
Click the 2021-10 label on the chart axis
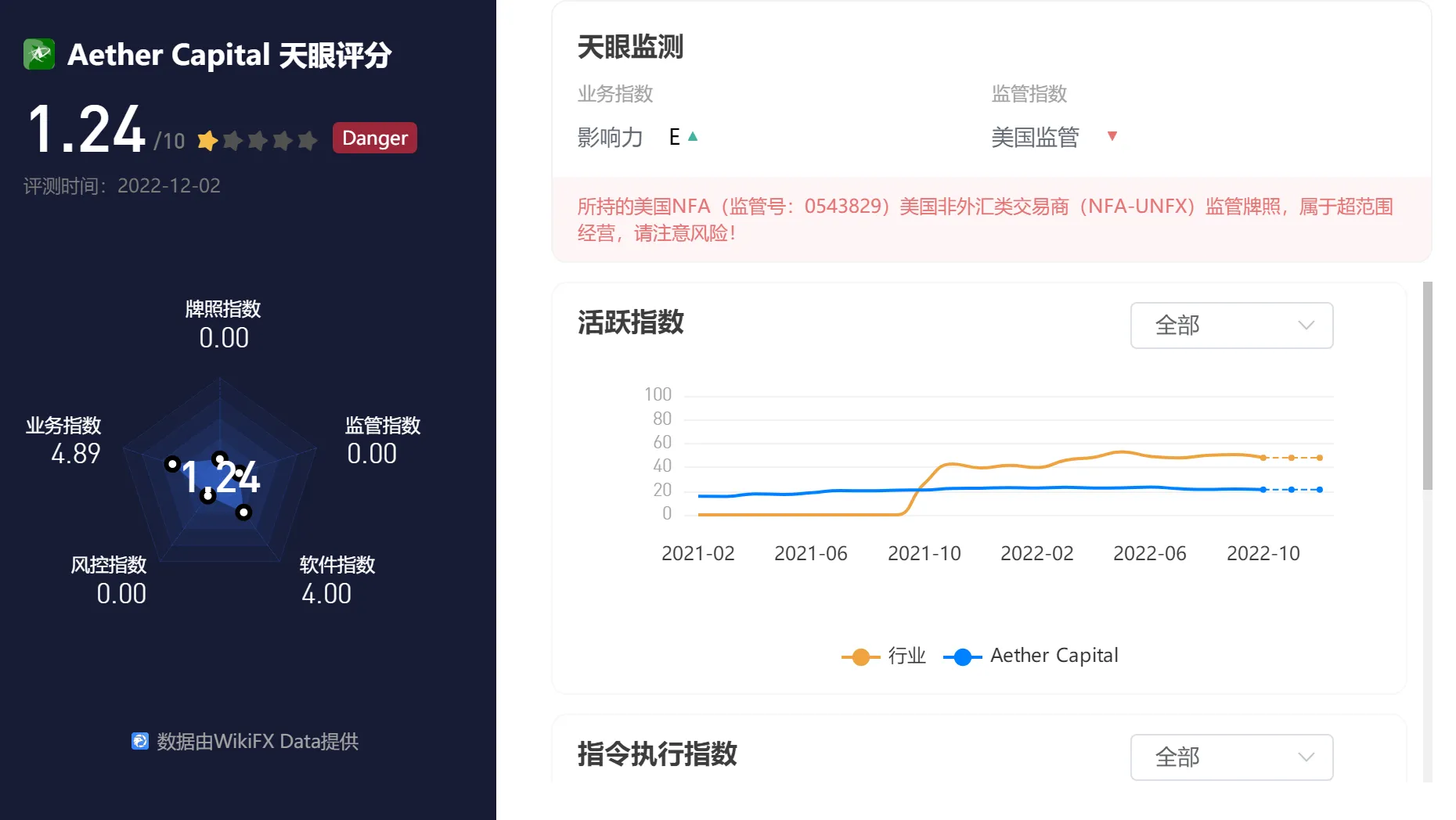point(924,553)
